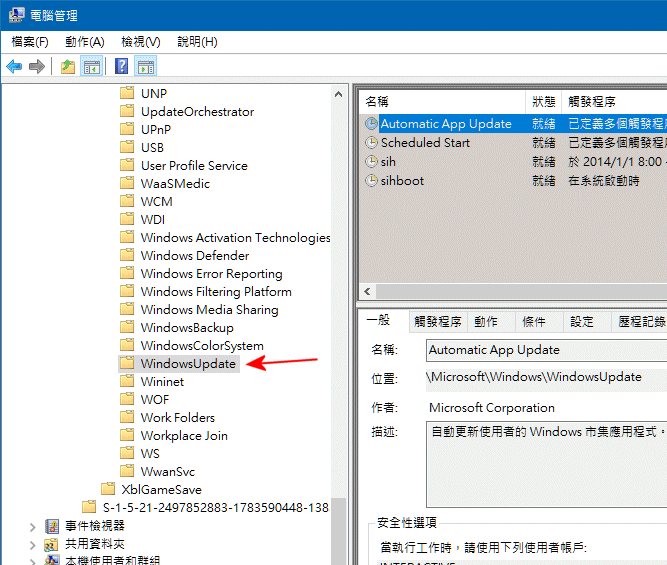Sort by the 狀態 column header
This screenshot has height=565, width=667.
coord(544,102)
